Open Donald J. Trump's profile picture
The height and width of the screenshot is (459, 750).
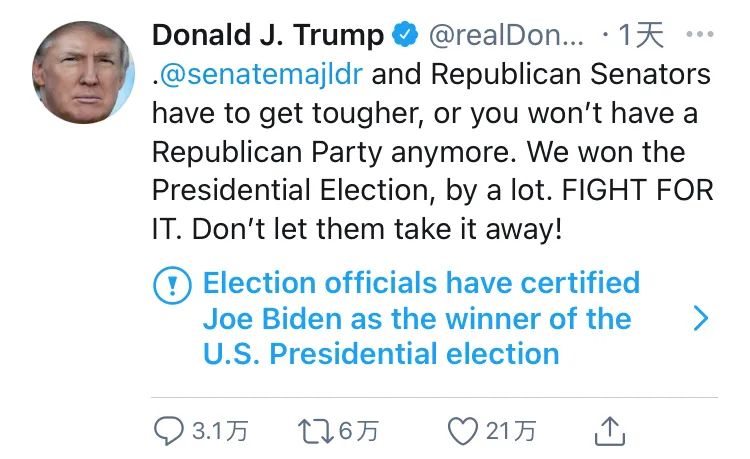[84, 72]
